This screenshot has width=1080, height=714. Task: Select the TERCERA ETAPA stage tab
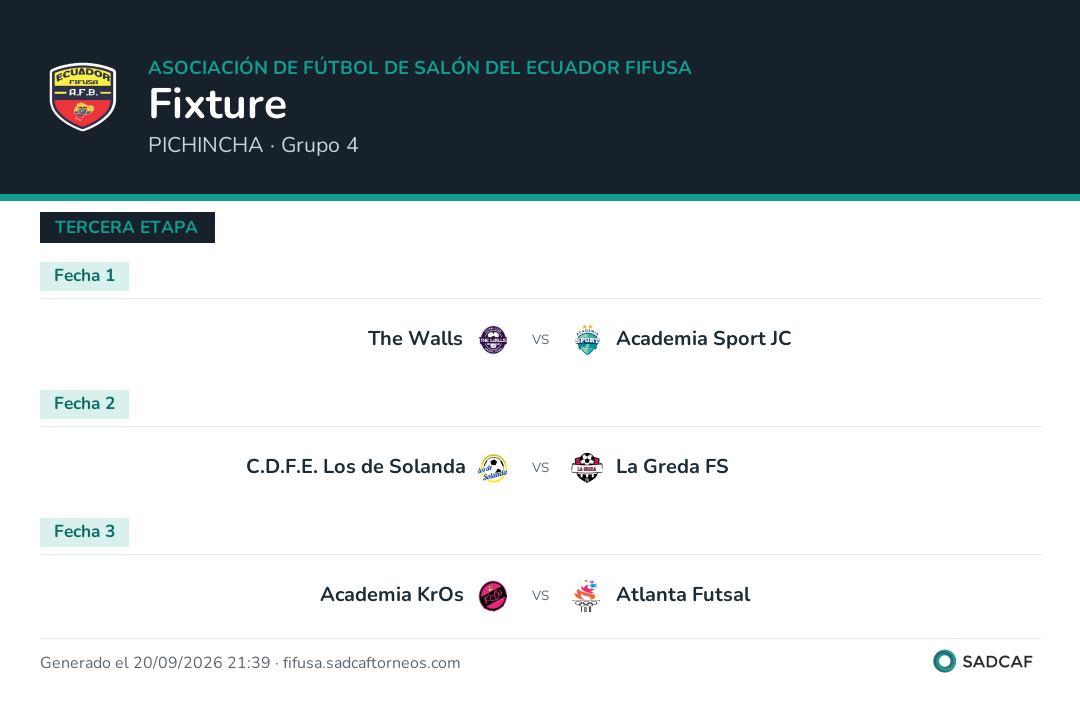coord(127,227)
